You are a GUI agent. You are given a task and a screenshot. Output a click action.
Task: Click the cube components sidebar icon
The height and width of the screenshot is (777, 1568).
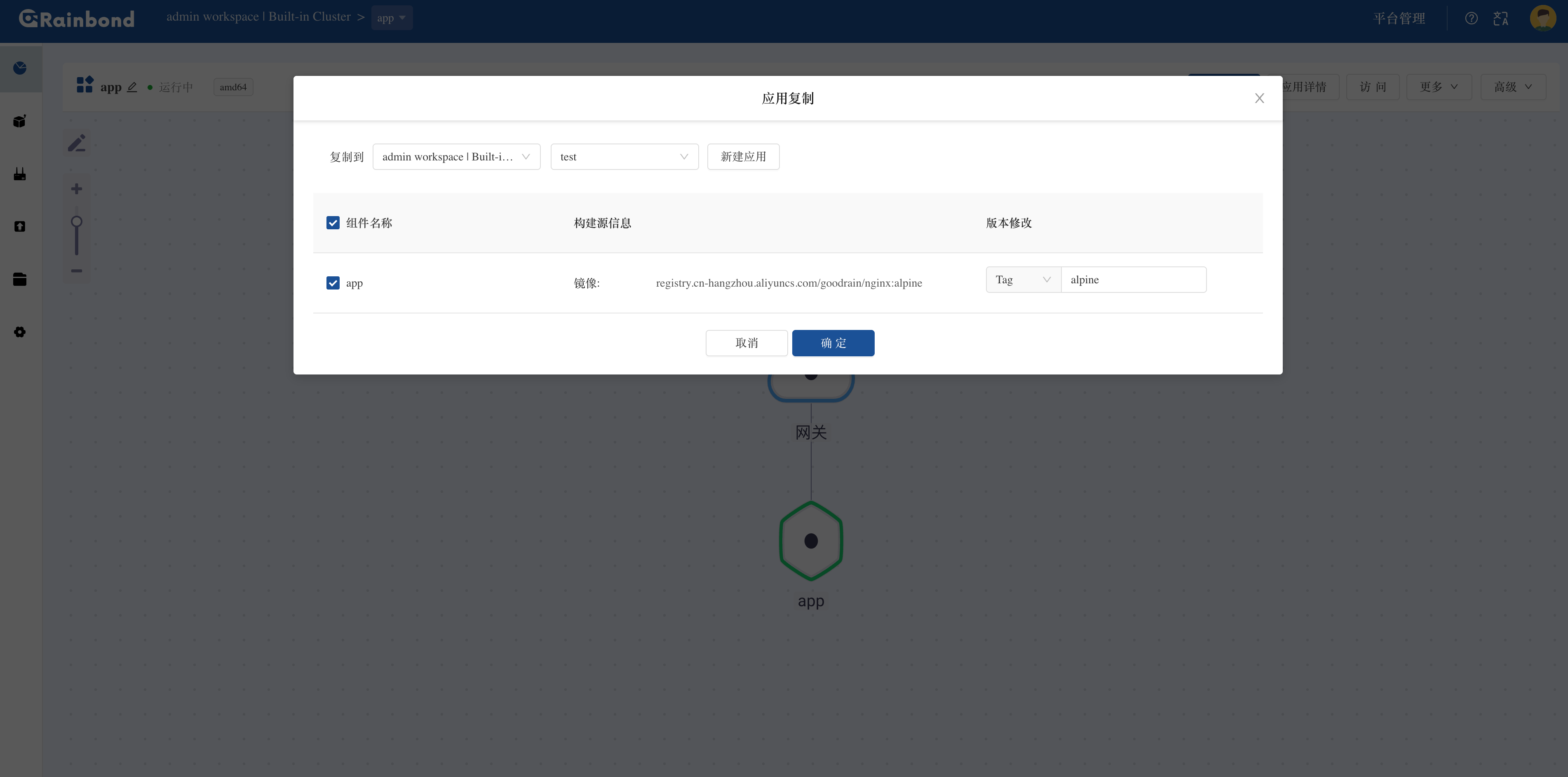[20, 121]
